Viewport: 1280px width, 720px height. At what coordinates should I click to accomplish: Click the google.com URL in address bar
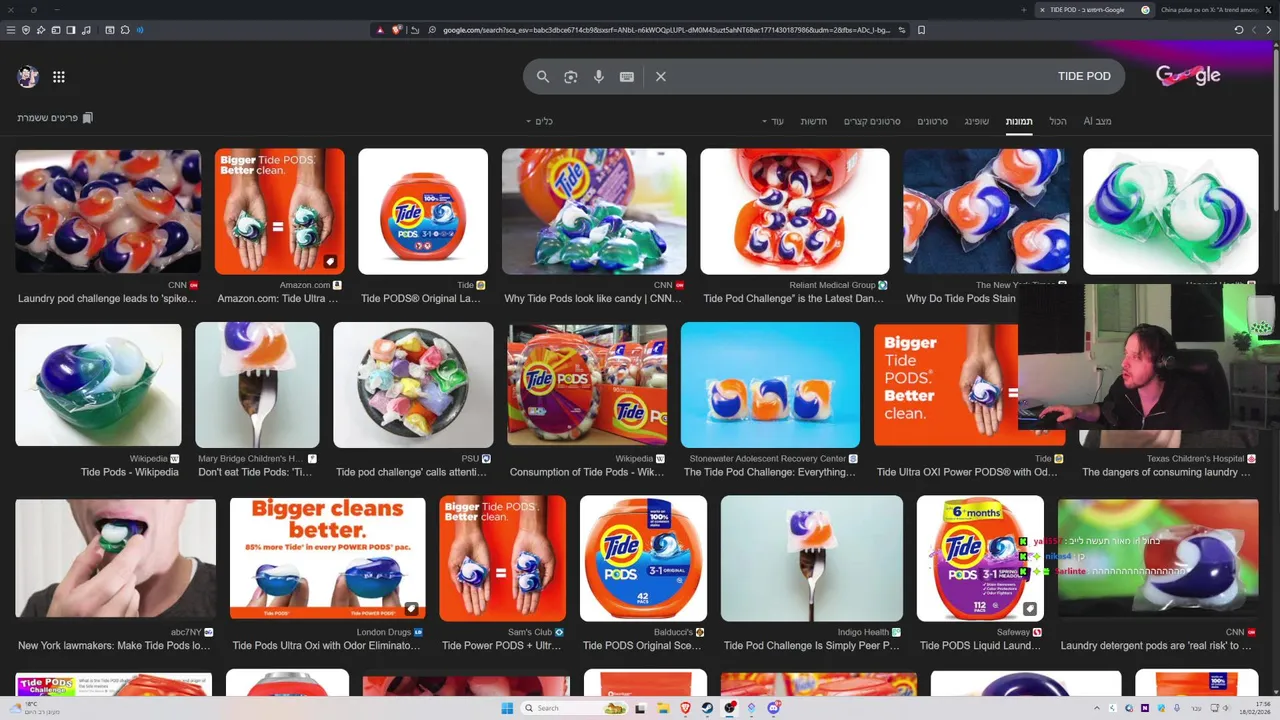pos(665,30)
